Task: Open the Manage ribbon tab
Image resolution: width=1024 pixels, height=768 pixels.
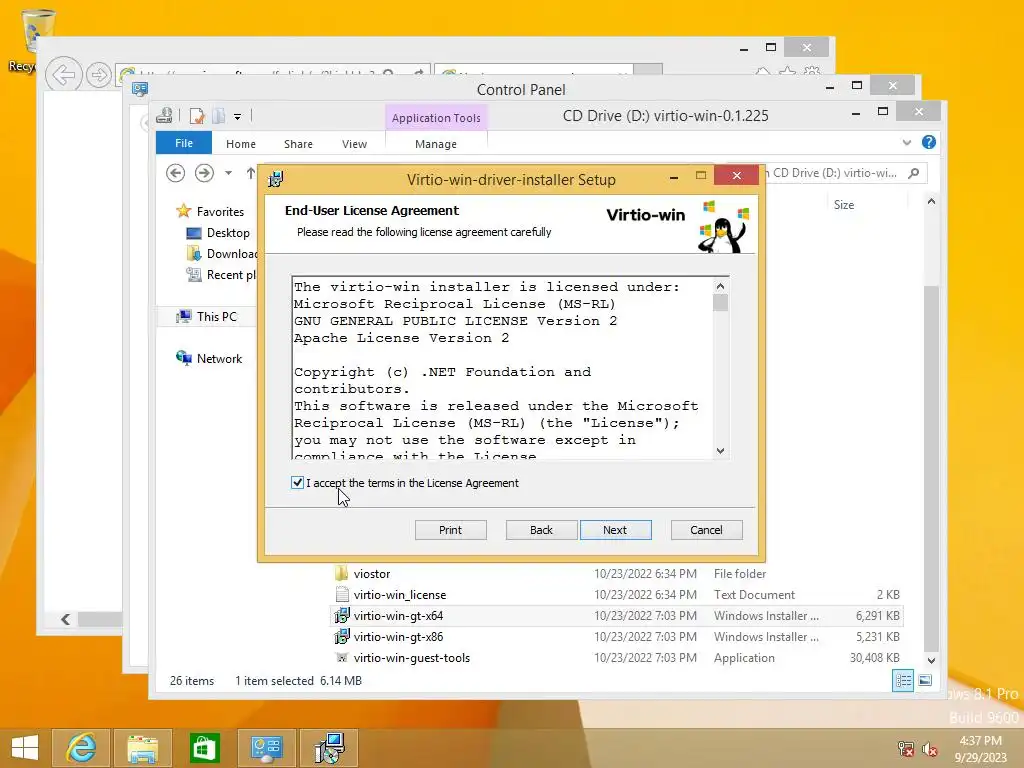Action: 436,144
